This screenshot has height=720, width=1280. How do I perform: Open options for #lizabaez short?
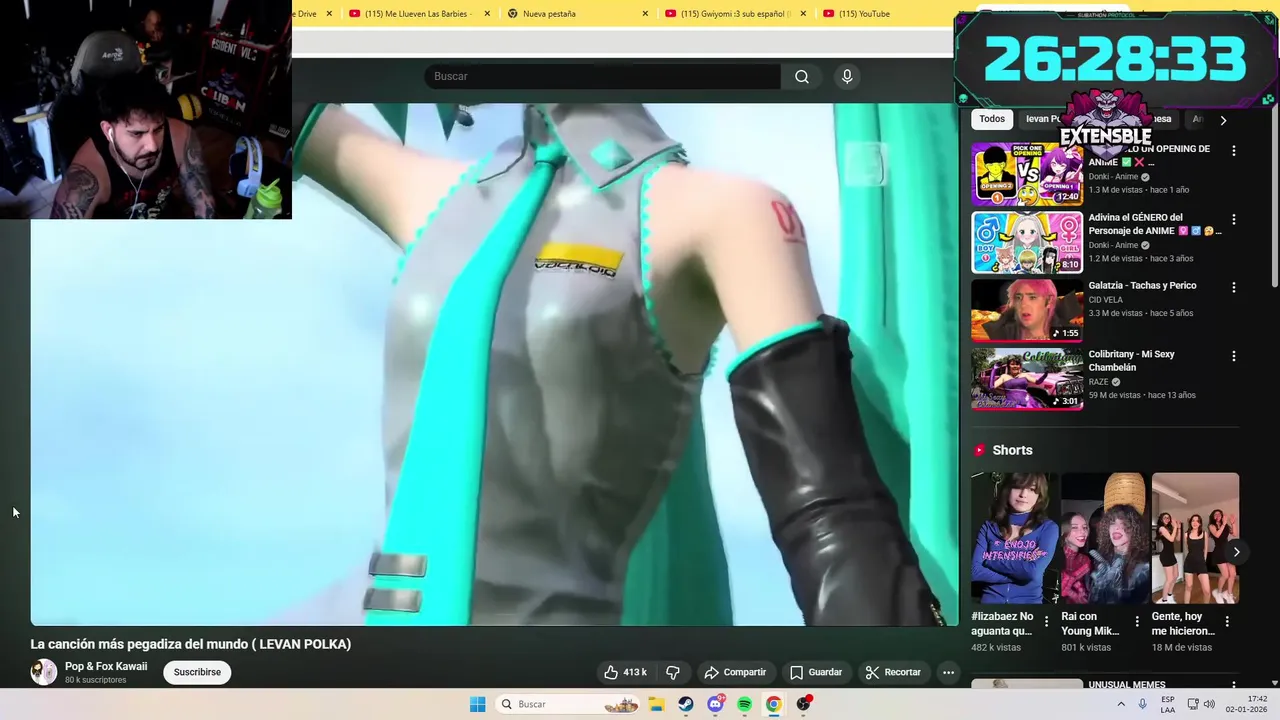pyautogui.click(x=1047, y=621)
